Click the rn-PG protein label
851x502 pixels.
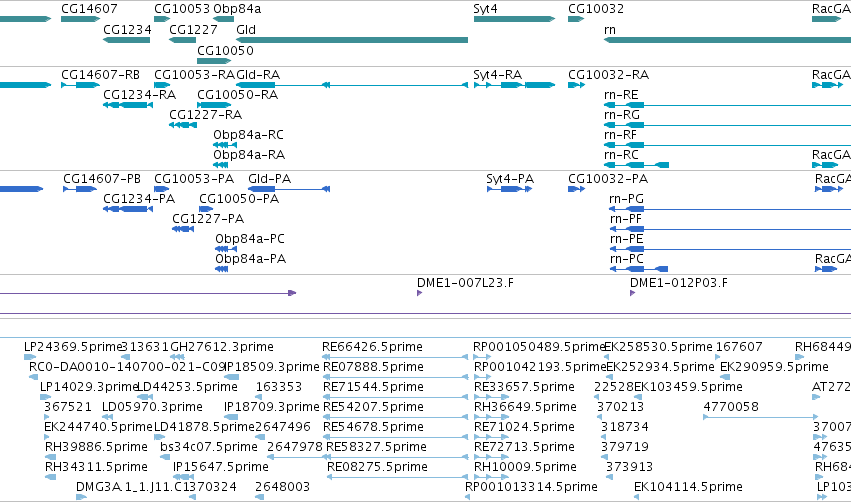(627, 199)
